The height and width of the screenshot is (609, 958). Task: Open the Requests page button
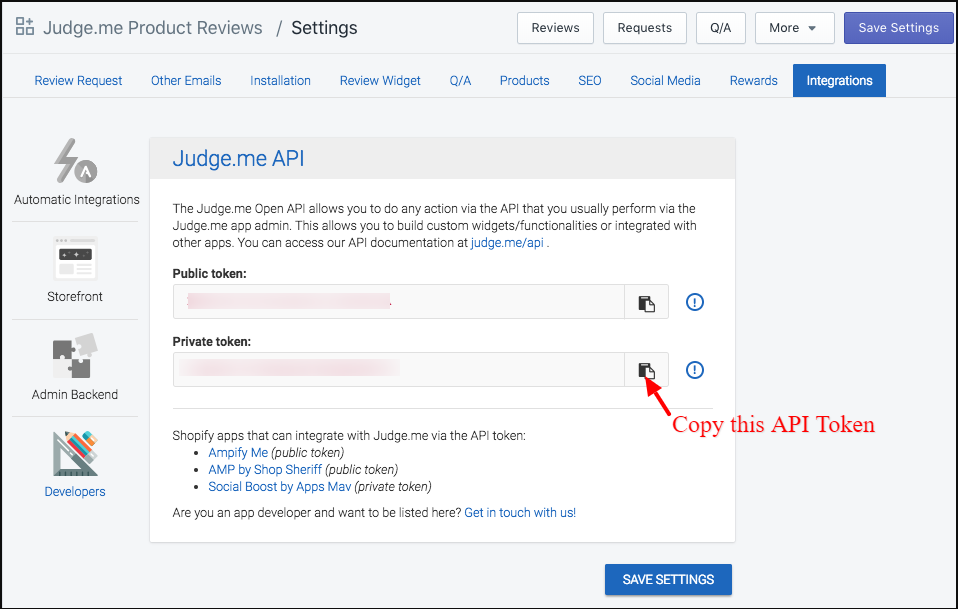coord(645,28)
